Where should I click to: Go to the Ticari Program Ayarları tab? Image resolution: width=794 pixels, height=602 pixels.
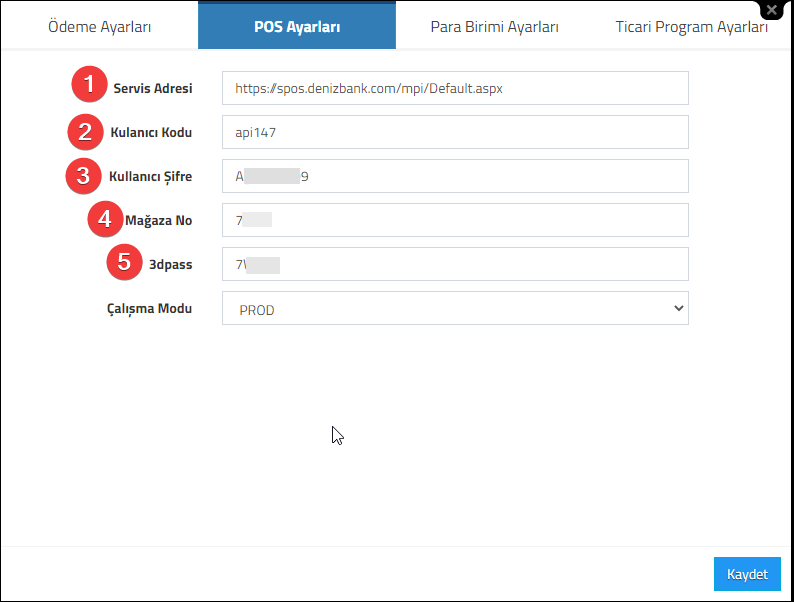coord(692,26)
